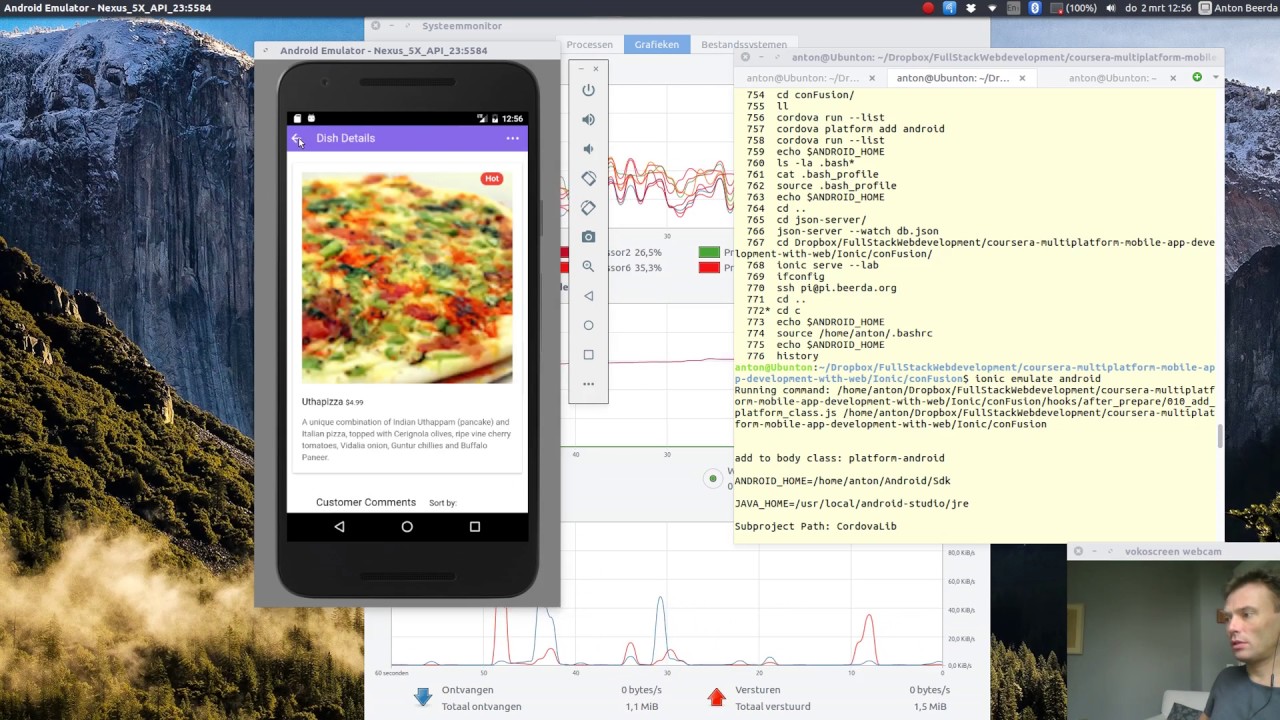The image size is (1280, 720).
Task: Open network Wi-Fi indicator in top panel
Action: click(x=992, y=8)
